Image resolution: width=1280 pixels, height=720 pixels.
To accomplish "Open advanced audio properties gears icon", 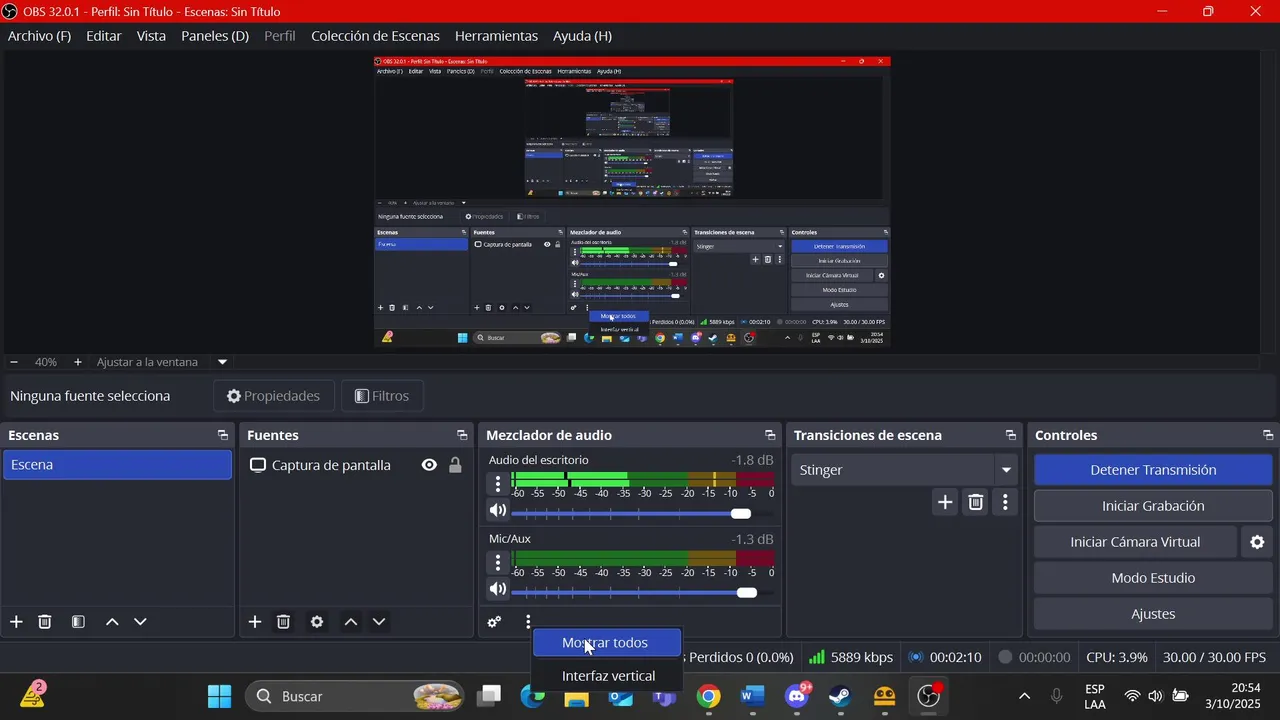I will click(494, 622).
